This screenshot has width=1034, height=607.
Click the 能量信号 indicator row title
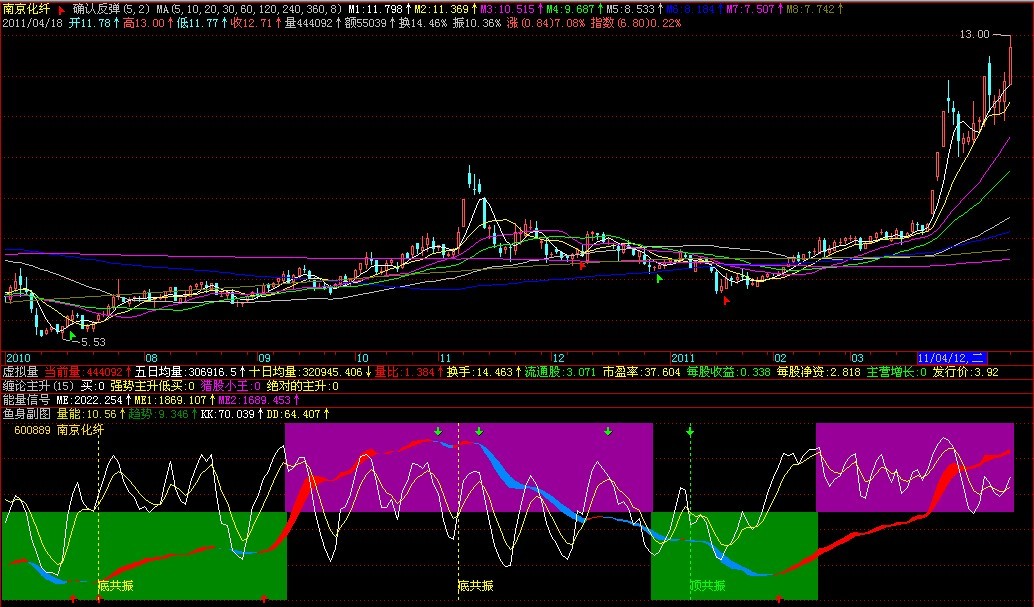tap(28, 398)
